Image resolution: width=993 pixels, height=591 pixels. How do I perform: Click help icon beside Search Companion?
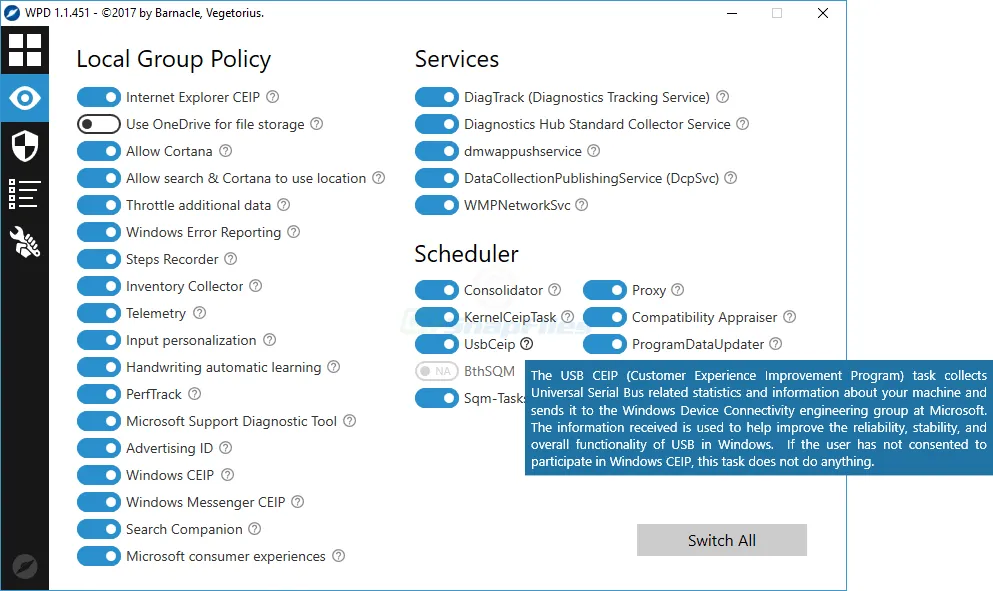coord(255,529)
